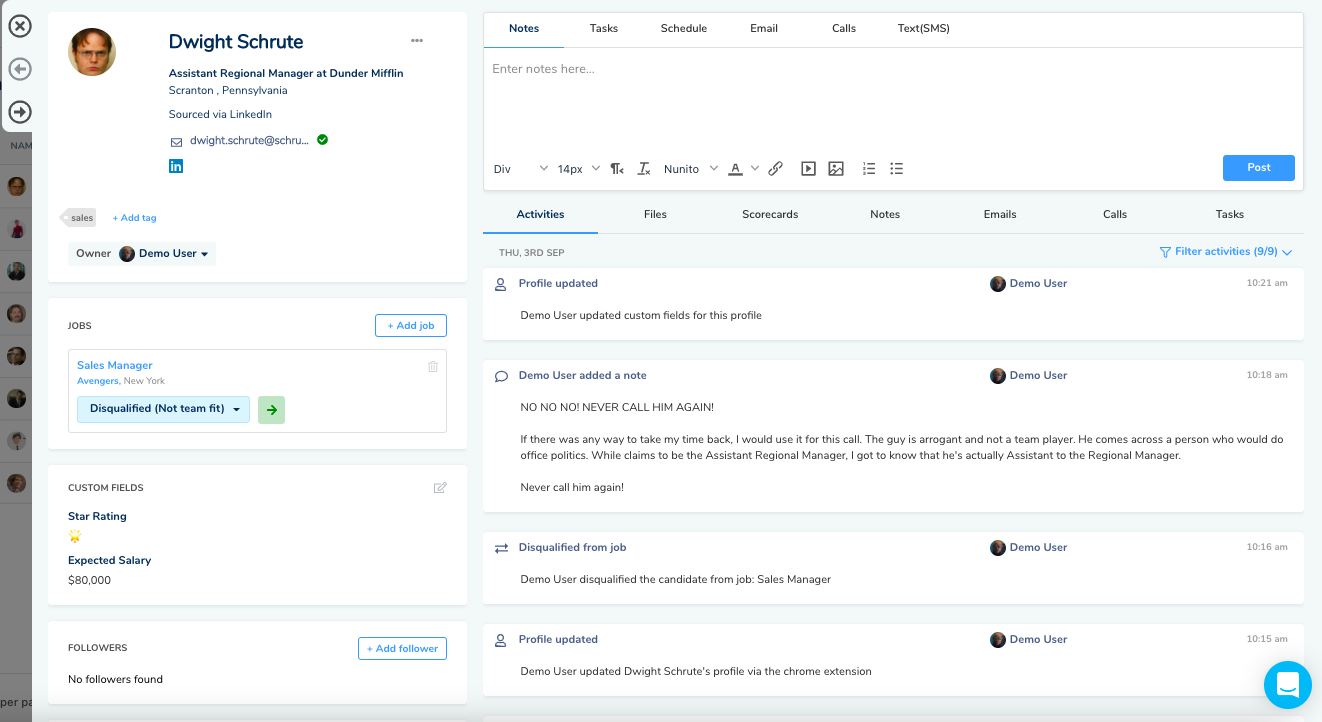Expand the Disqualified (Not team fit) status dropdown
The image size is (1322, 722).
click(163, 409)
